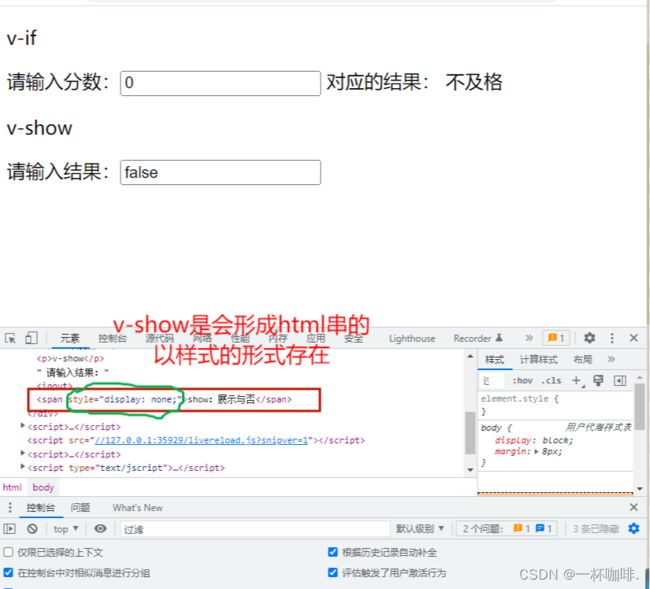The height and width of the screenshot is (589, 650).
Task: Uncheck 根据历史记录自动补全 checkbox
Action: point(332,552)
